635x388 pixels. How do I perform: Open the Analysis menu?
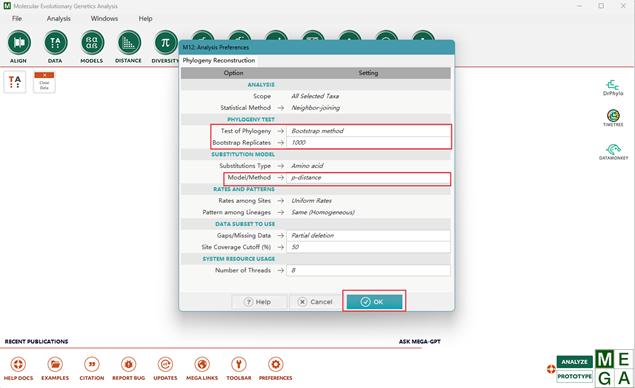point(58,19)
